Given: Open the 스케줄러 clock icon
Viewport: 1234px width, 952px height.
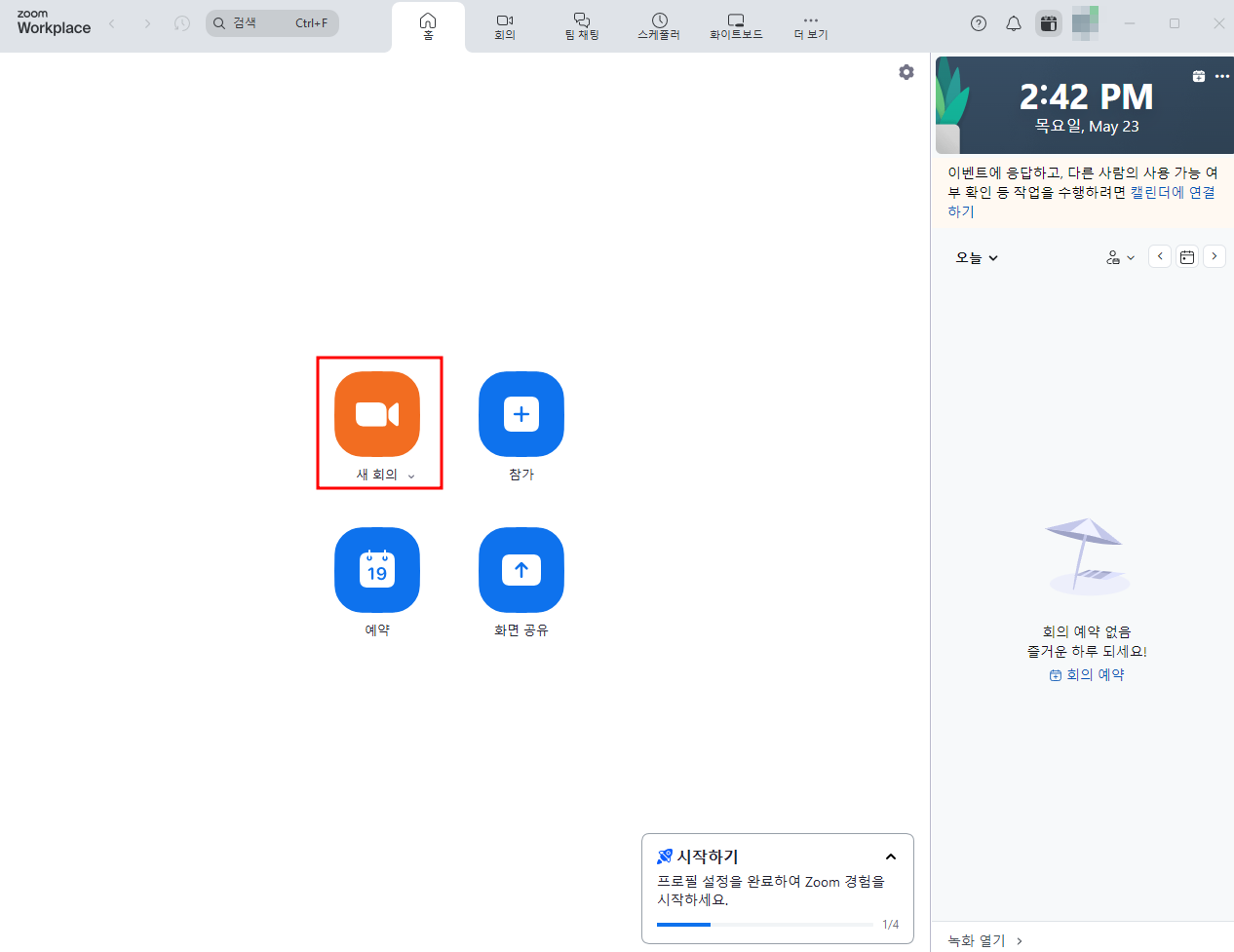Looking at the screenshot, I should click(x=658, y=25).
